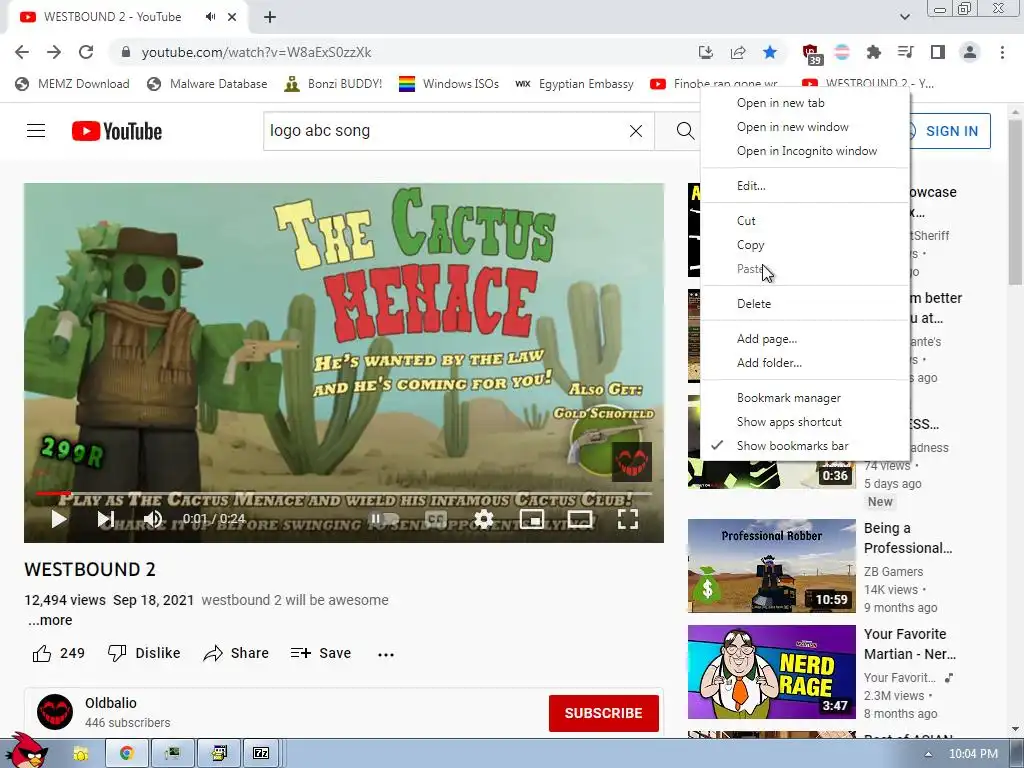Reload the YouTube page
This screenshot has height=768, width=1024.
86,52
